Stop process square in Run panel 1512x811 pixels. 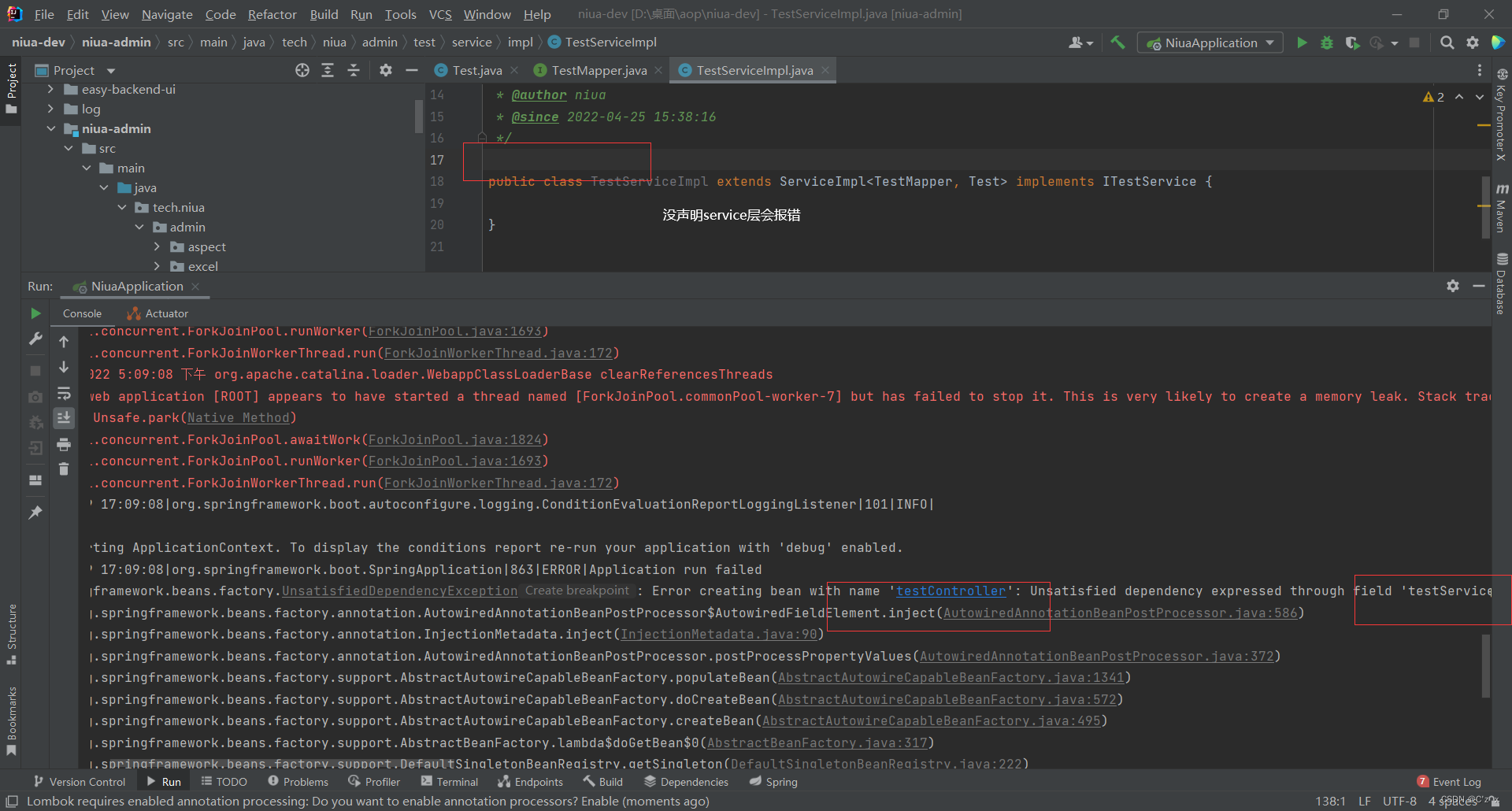[x=35, y=370]
